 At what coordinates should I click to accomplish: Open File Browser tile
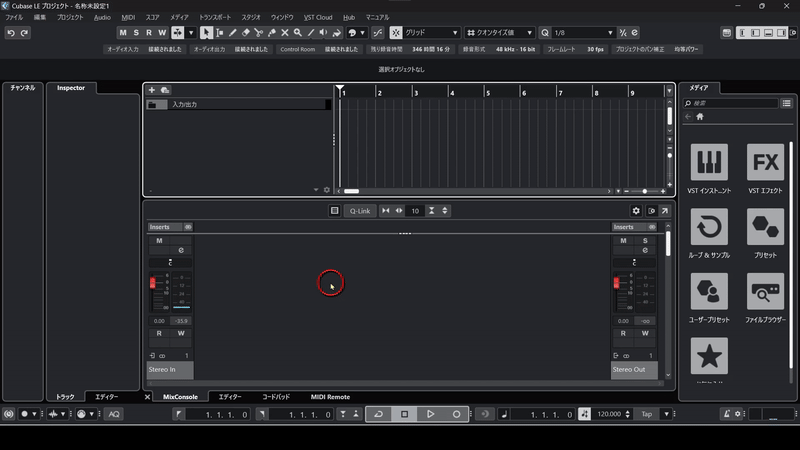pos(765,291)
